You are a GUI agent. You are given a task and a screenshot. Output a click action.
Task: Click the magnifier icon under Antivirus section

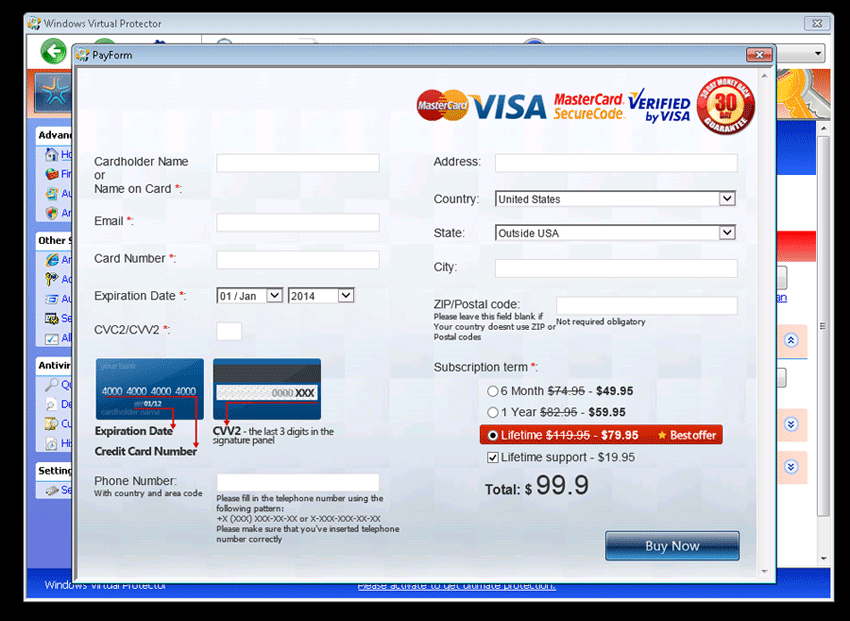52,385
